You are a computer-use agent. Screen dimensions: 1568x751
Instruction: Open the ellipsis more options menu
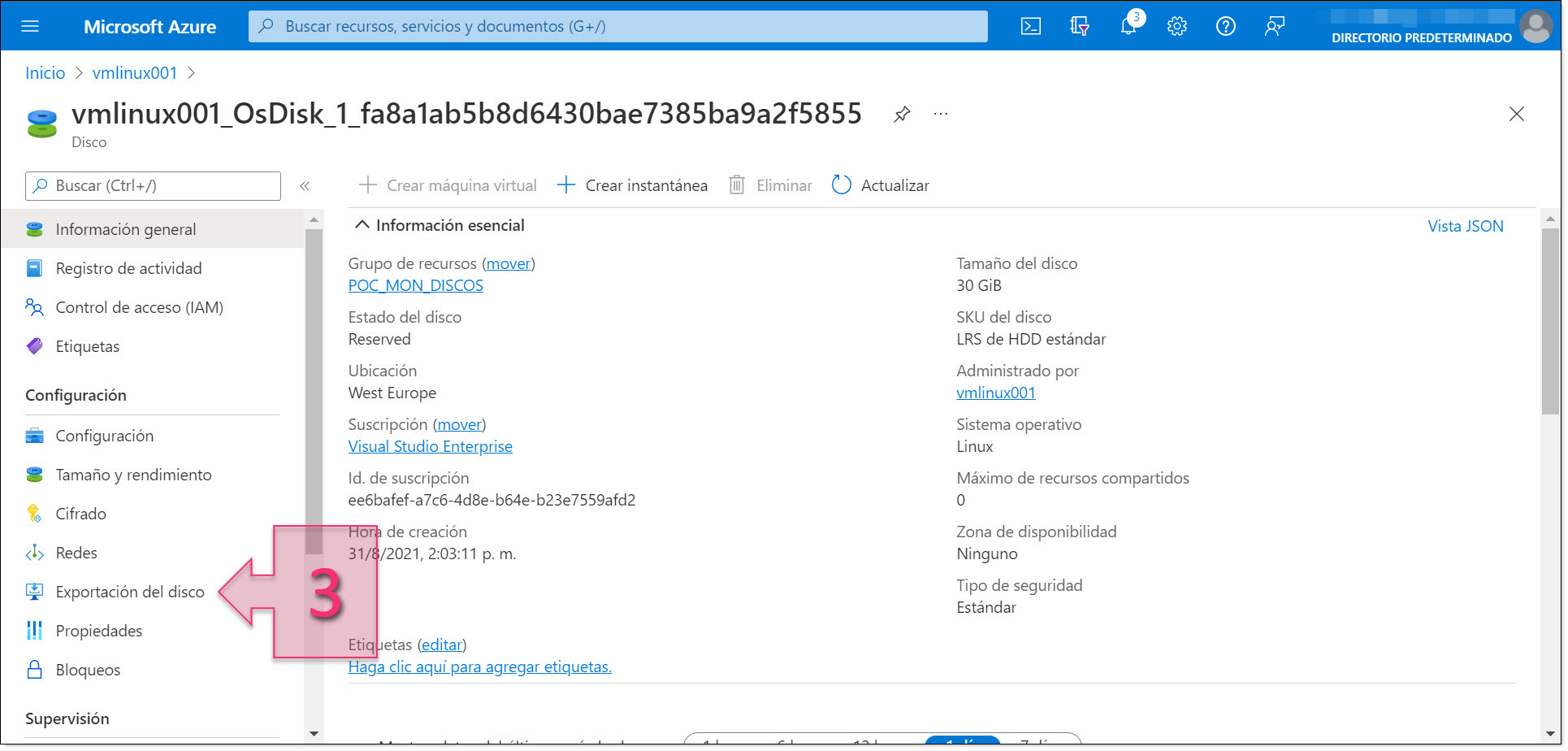940,114
